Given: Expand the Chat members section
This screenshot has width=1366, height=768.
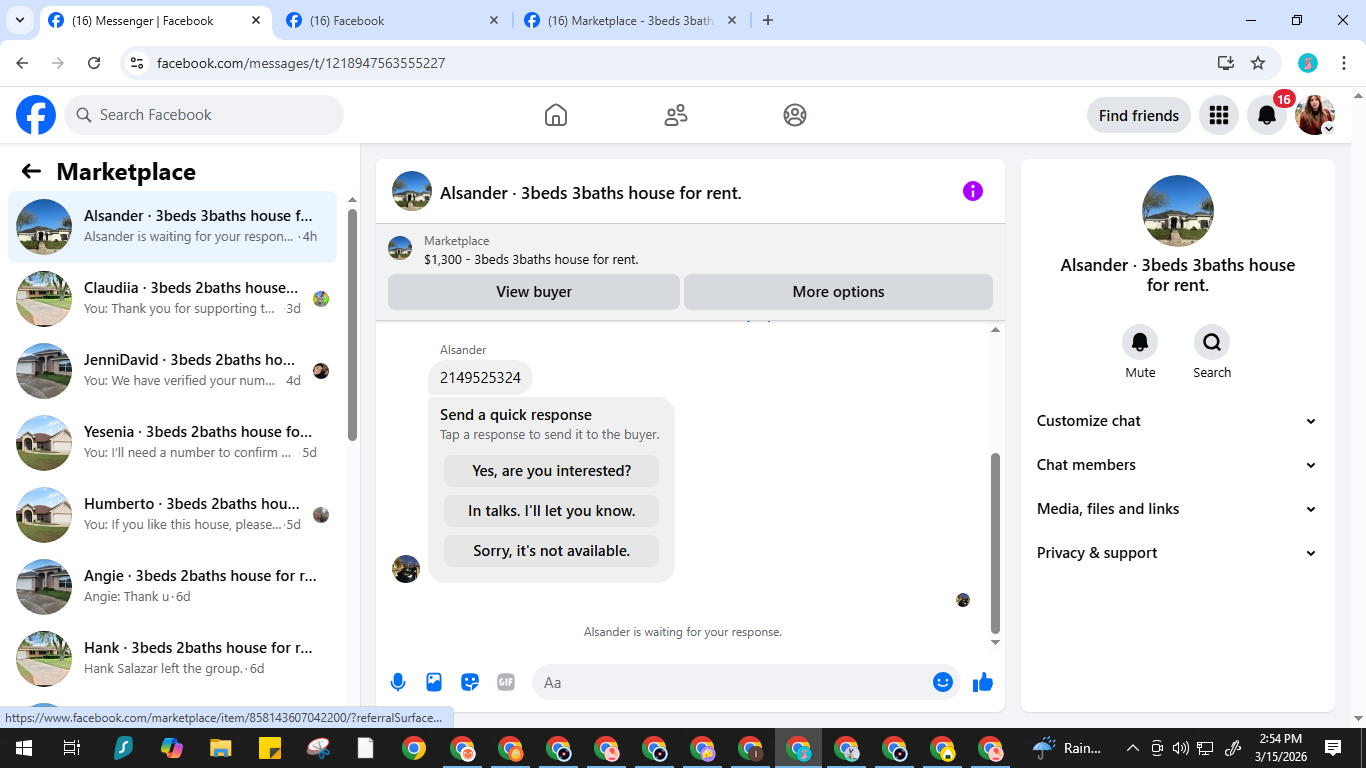Looking at the screenshot, I should pyautogui.click(x=1177, y=465).
